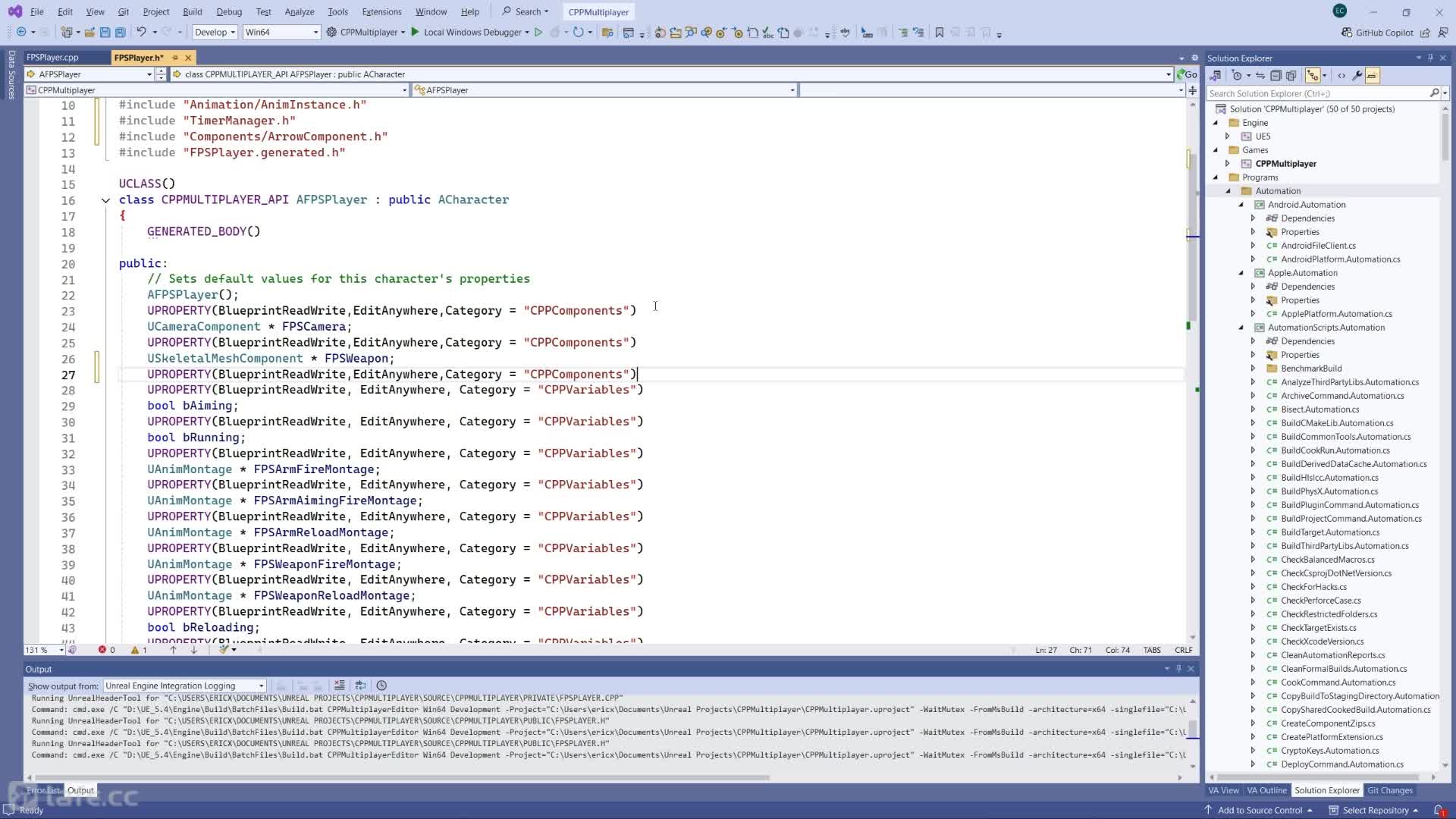Viewport: 1456px width, 819px height.
Task: Click the Open File folder icon
Action: (89, 33)
